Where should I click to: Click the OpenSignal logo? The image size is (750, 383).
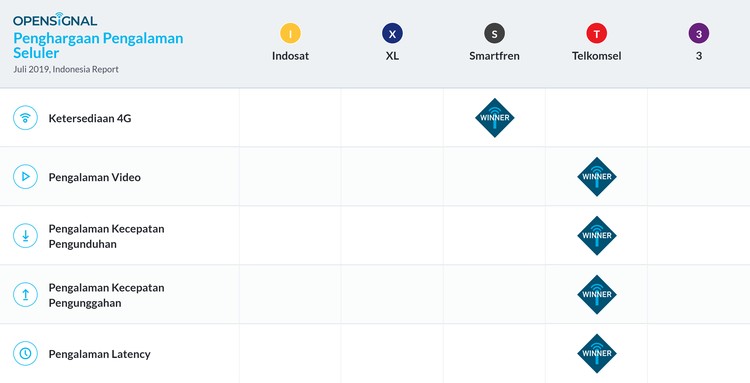(x=55, y=19)
